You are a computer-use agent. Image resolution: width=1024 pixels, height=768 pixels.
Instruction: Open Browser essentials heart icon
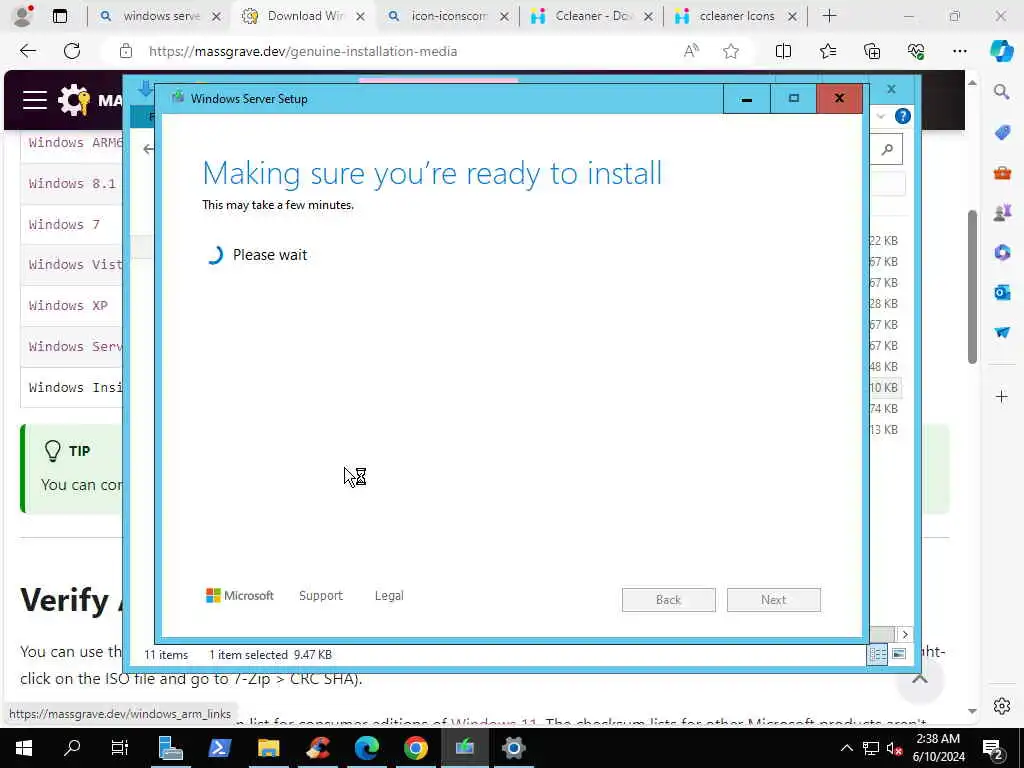[x=916, y=51]
